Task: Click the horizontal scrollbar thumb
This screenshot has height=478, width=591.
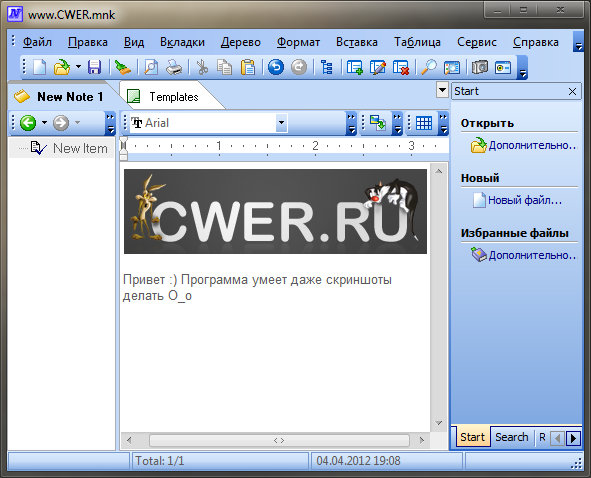Action: pyautogui.click(x=279, y=440)
